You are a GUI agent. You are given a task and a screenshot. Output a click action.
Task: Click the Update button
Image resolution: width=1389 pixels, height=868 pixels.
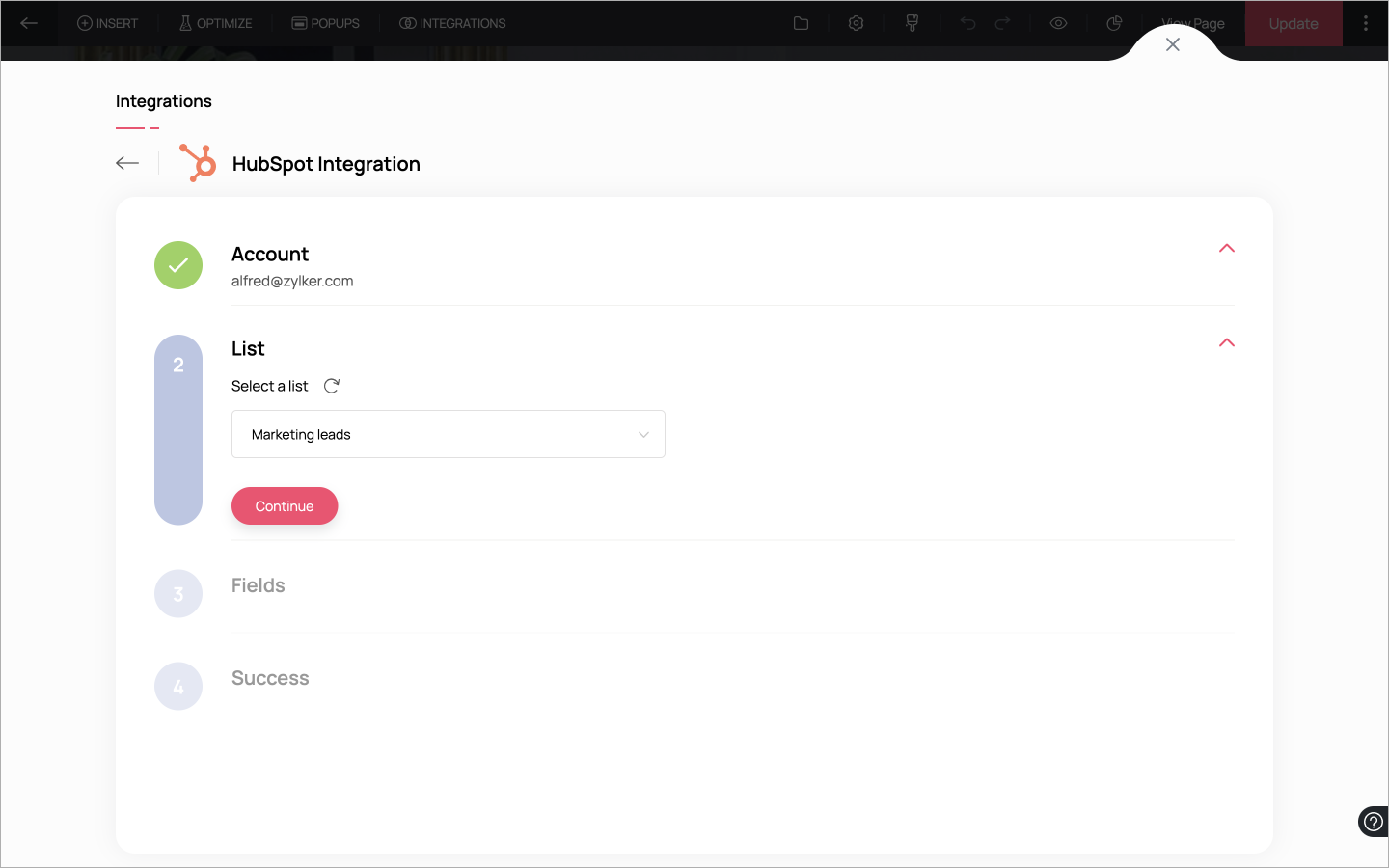(1294, 23)
